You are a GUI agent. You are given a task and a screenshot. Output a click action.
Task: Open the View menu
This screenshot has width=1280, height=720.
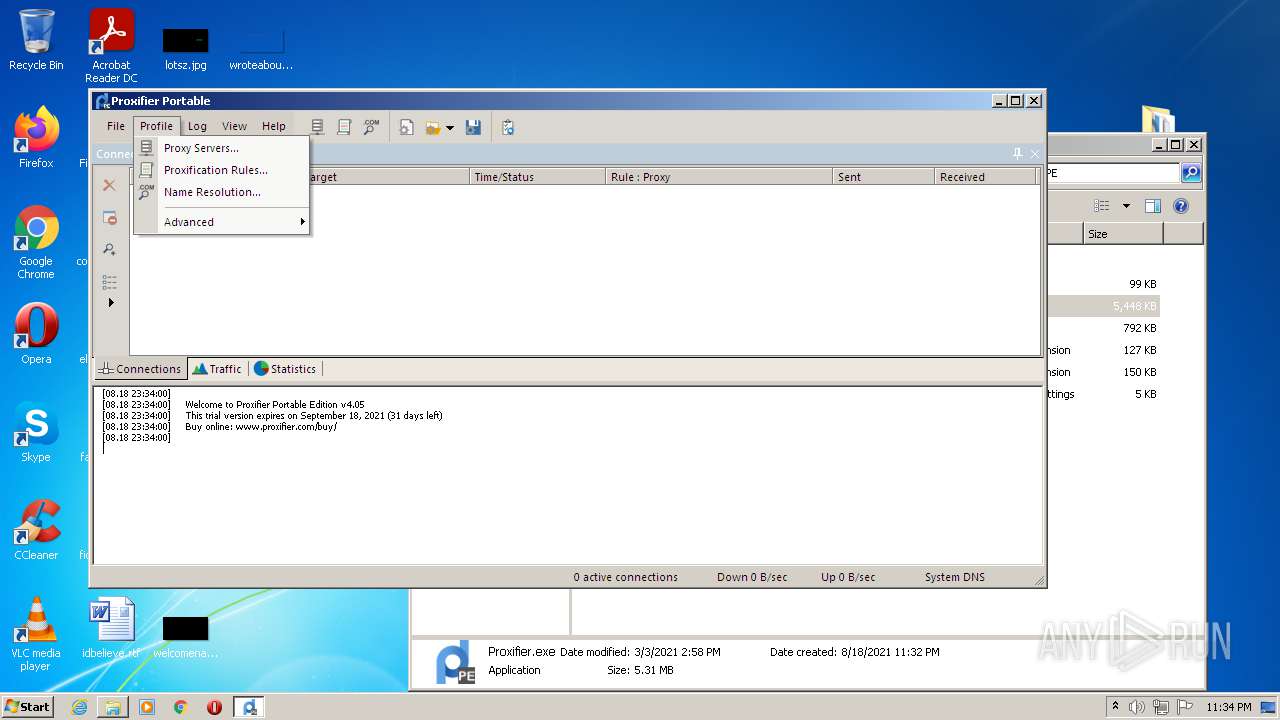[x=234, y=126]
